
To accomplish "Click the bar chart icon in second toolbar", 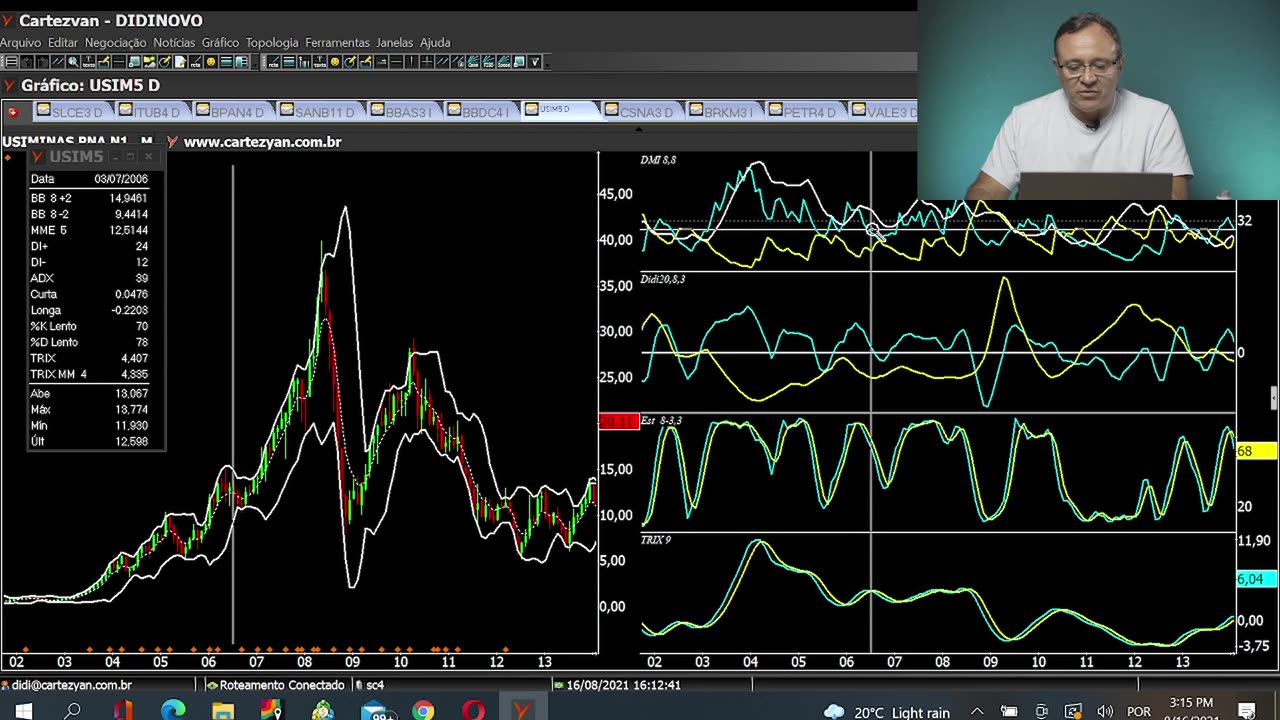I will pyautogui.click(x=304, y=62).
